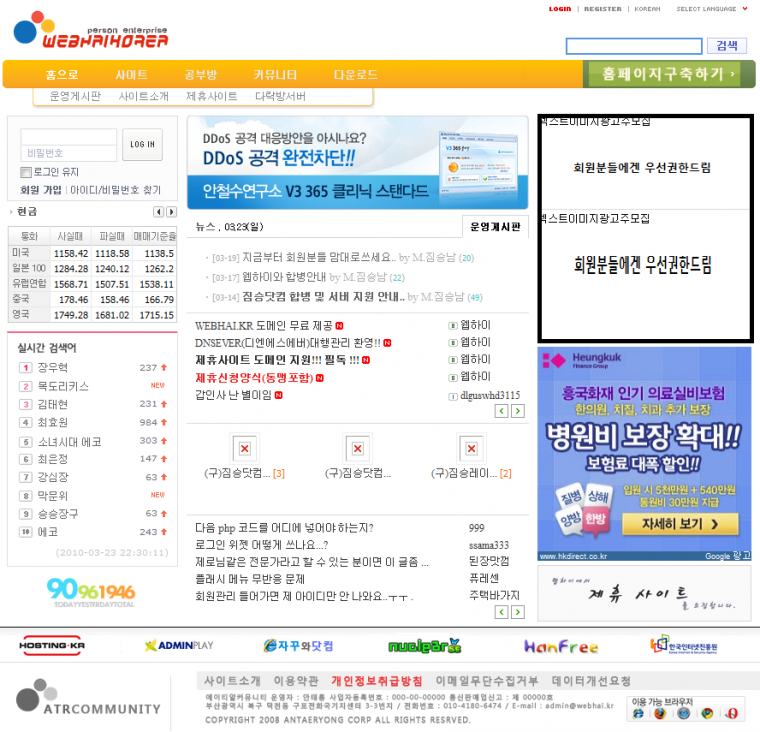Click the 이메일무단수집거부 footer link
This screenshot has width=760, height=732.
(486, 681)
